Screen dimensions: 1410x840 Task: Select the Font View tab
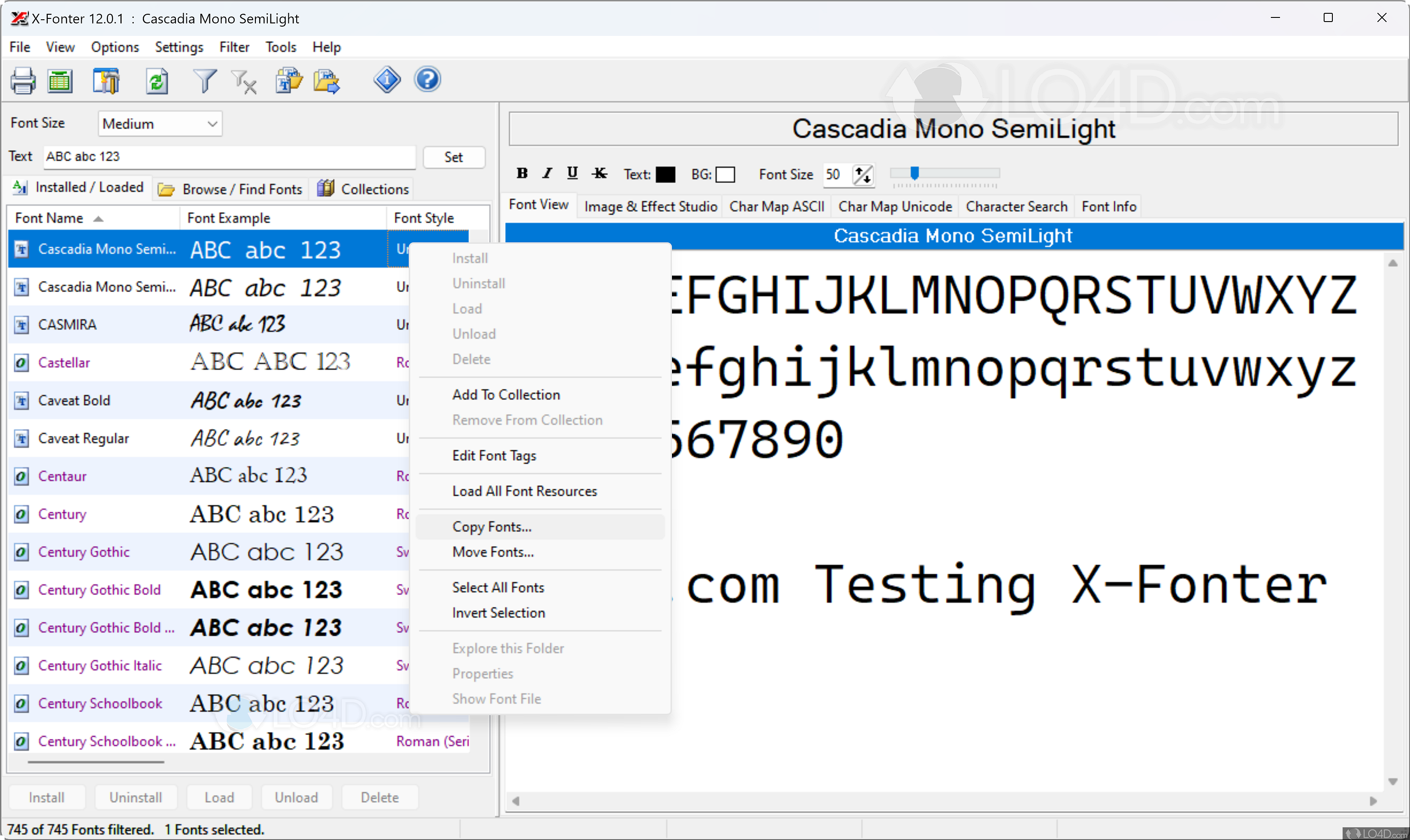539,204
